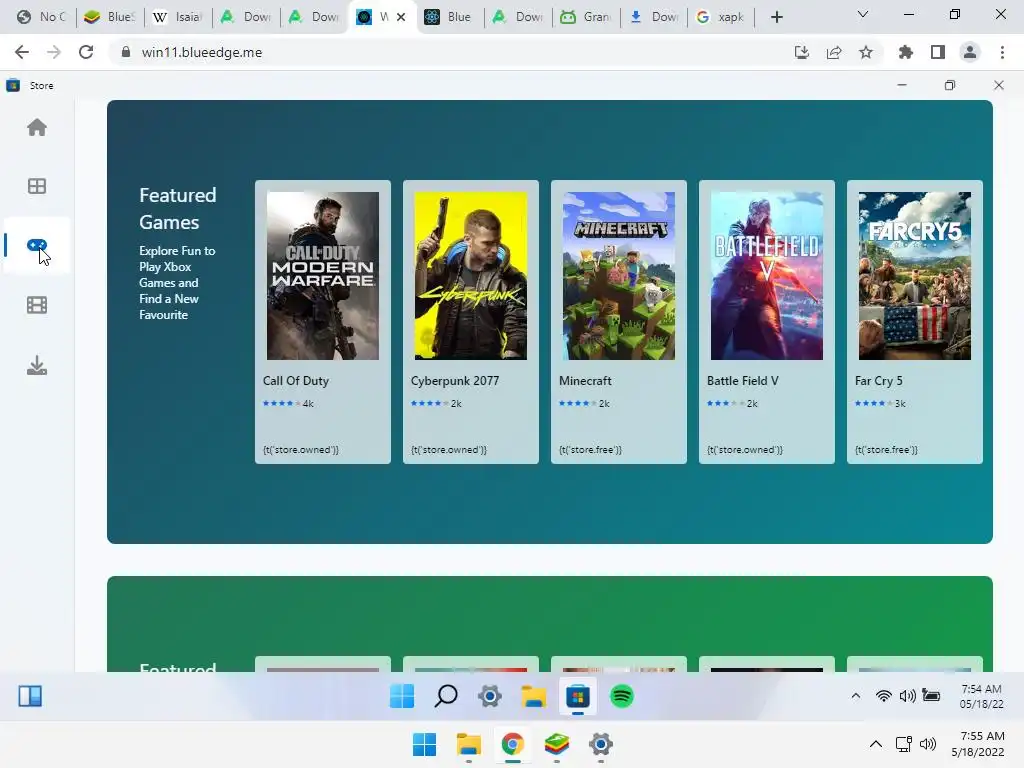Open the Chrome three-dot menu

coord(1002,52)
